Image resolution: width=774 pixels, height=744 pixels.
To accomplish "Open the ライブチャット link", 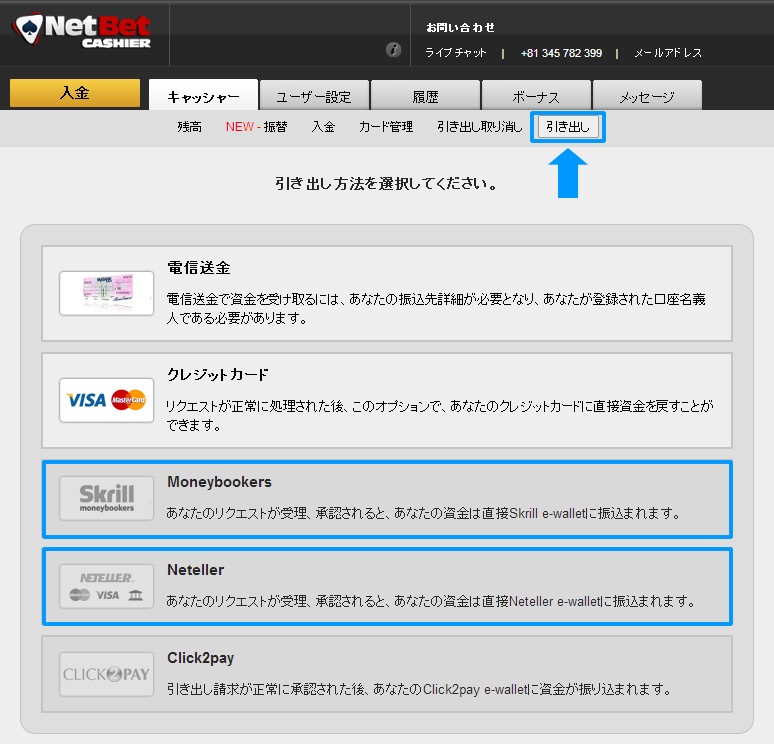I will pos(456,53).
